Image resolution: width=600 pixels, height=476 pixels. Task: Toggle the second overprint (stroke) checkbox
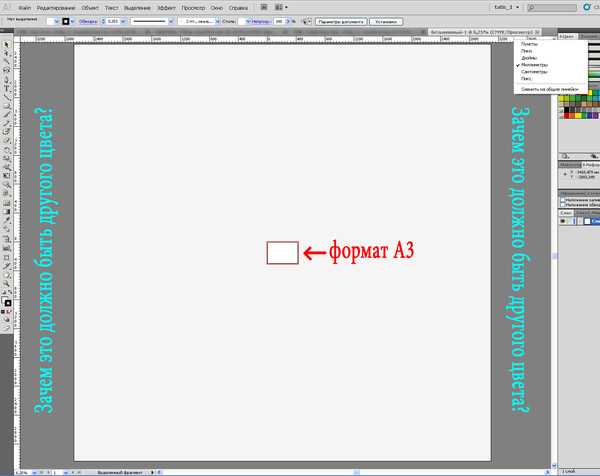[x=562, y=205]
